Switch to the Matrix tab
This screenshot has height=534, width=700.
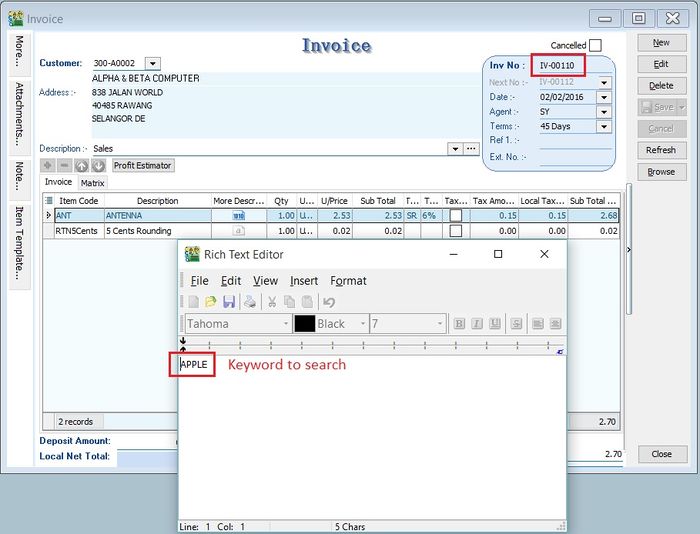click(92, 183)
